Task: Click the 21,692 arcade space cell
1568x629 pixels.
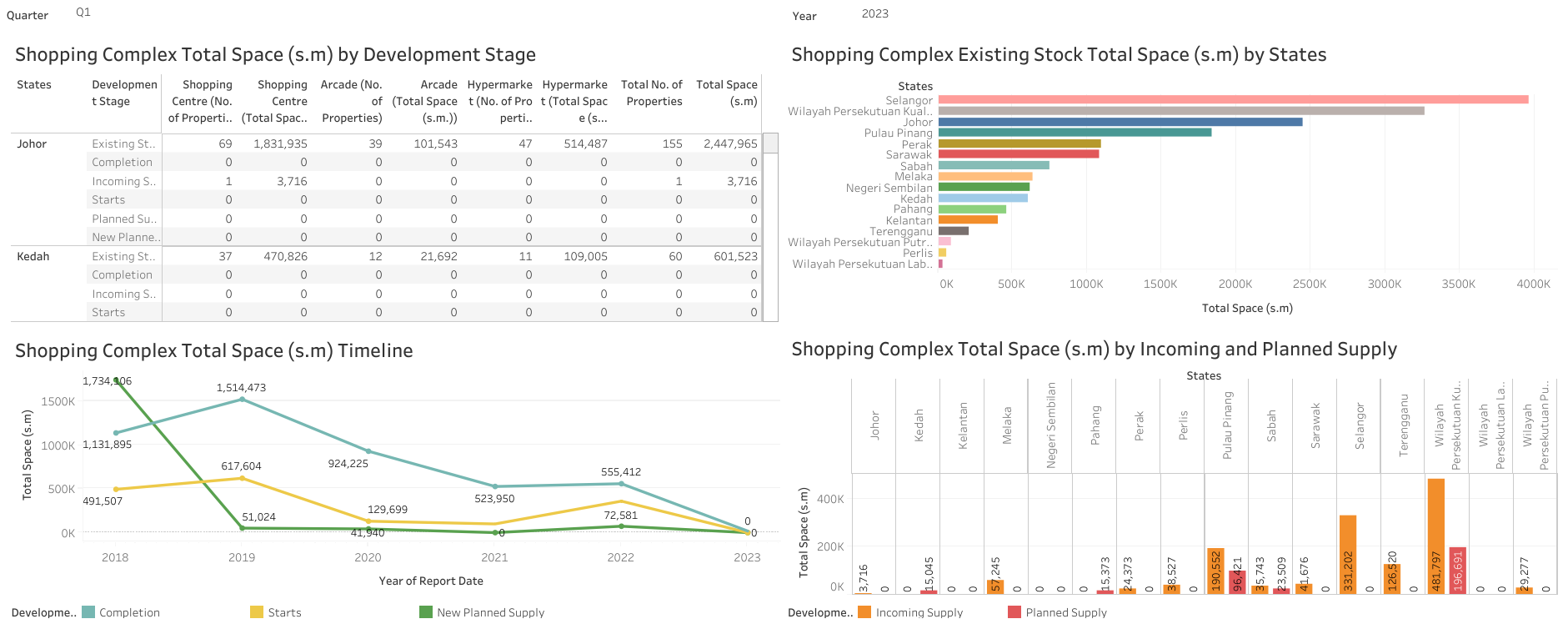Action: coord(438,256)
